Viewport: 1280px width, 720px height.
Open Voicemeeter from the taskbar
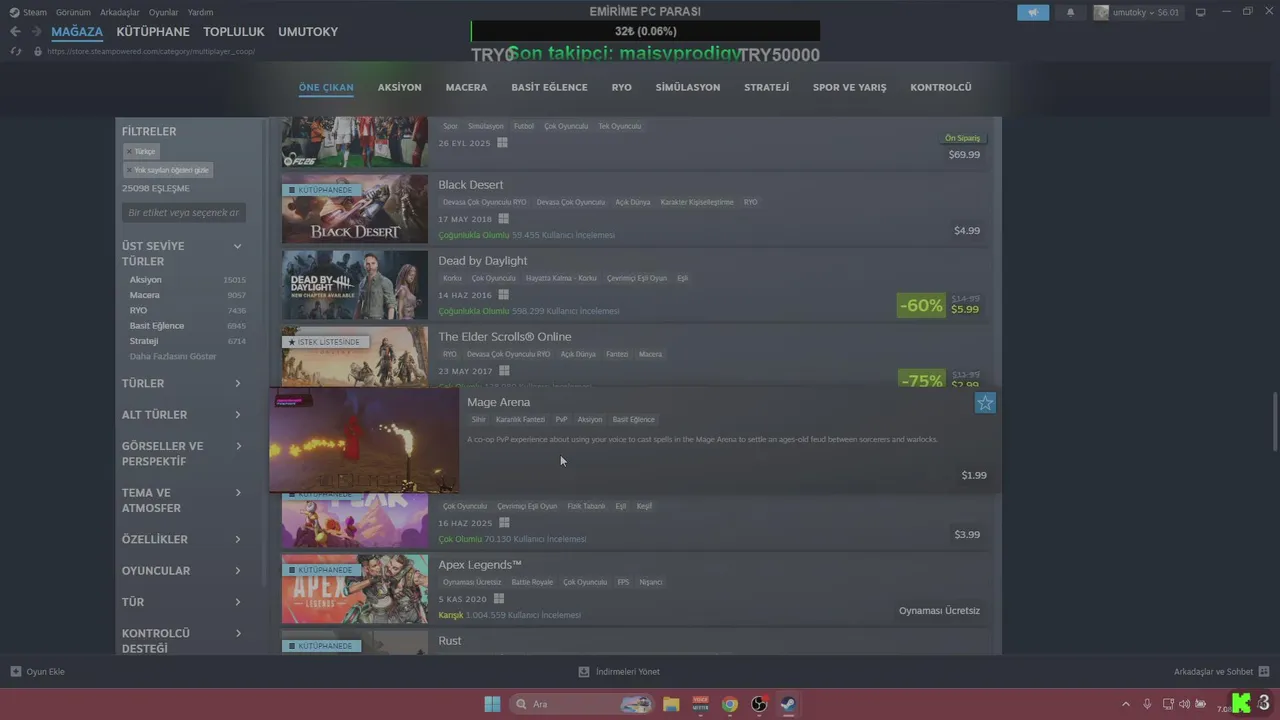(x=700, y=704)
